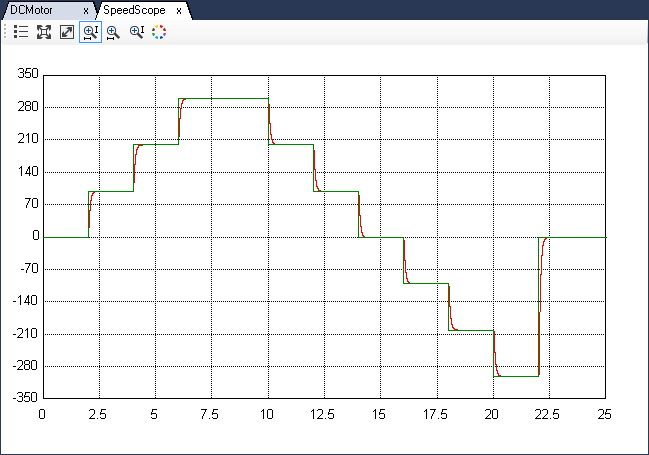
Task: Select the SpeedScope tab
Action: 134,10
